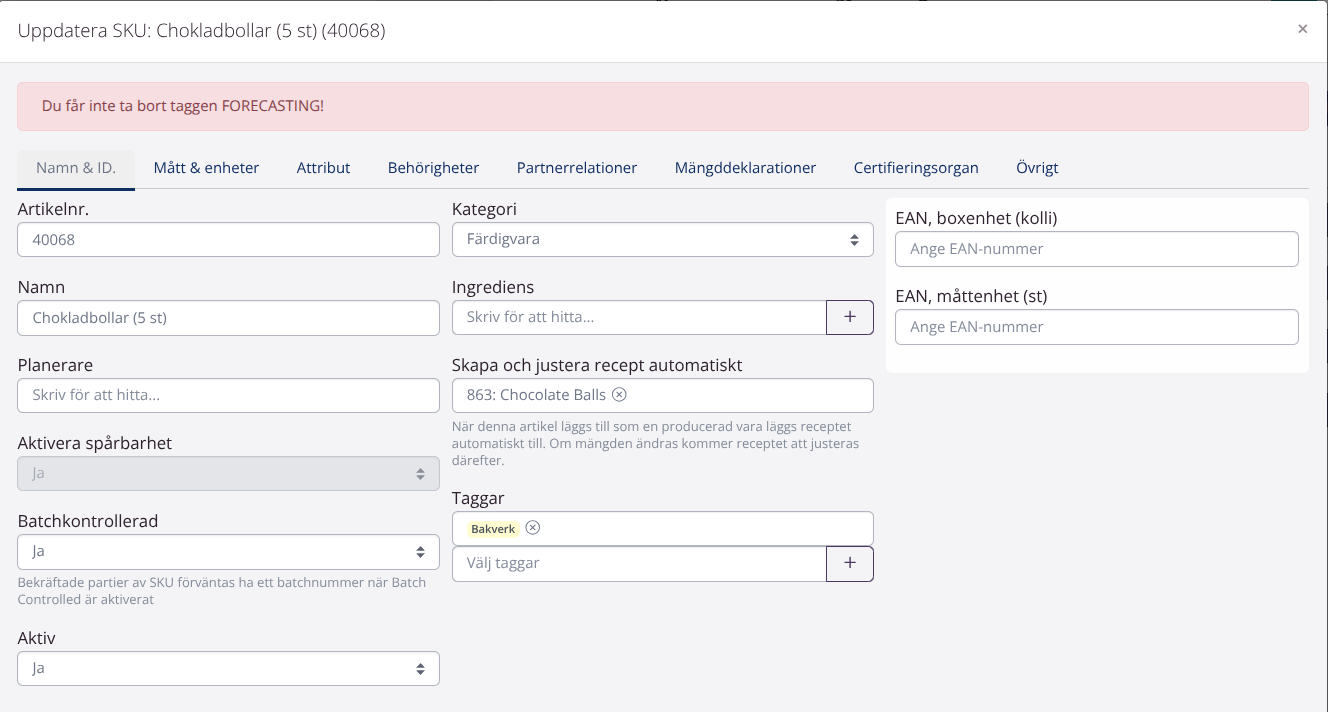Select the Partnerrelationer tab
The width and height of the screenshot is (1328, 712).
(x=576, y=168)
